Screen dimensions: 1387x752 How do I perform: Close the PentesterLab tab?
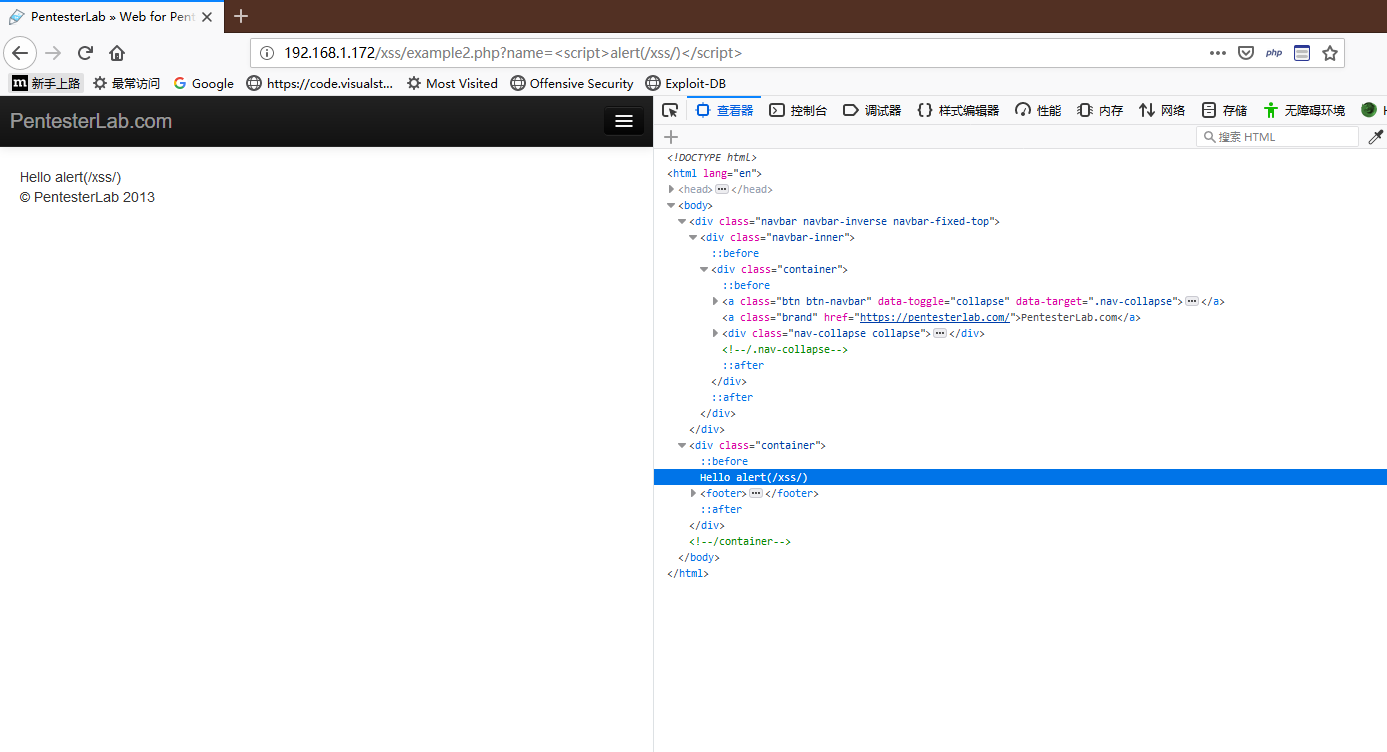tap(206, 17)
